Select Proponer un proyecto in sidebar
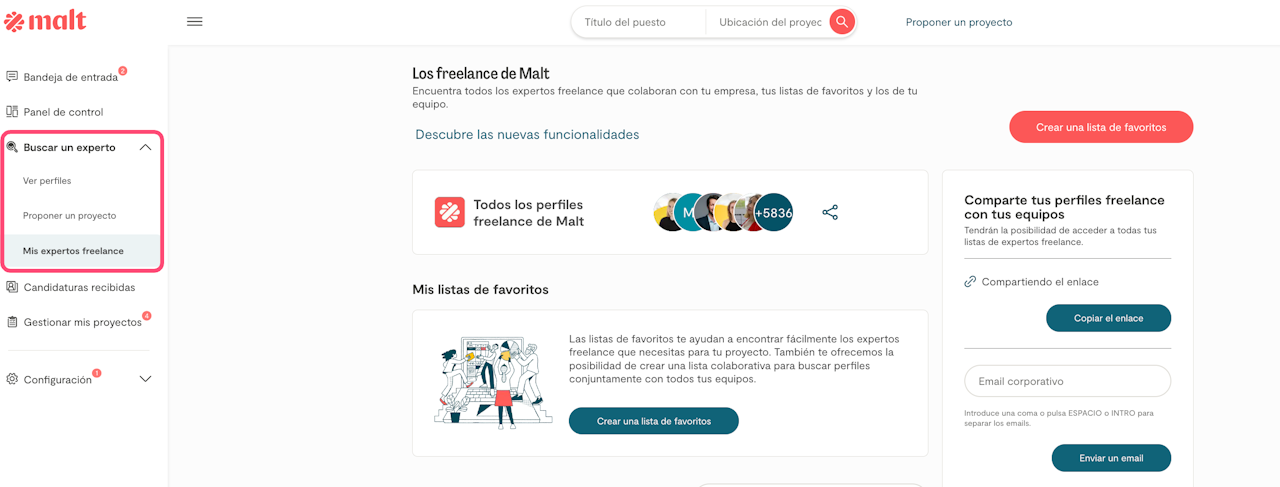 70,216
